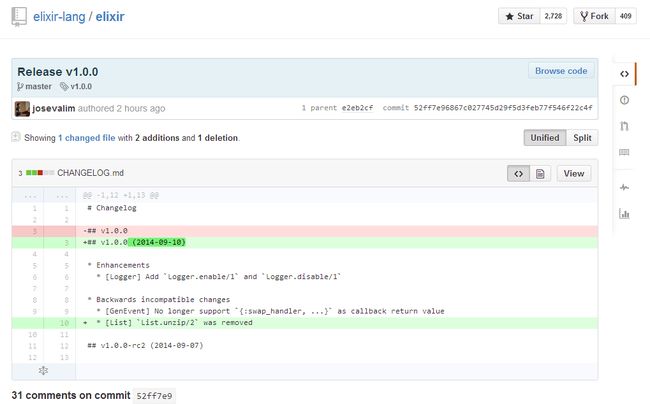
Task: Open the master branch link
Action: click(x=38, y=87)
